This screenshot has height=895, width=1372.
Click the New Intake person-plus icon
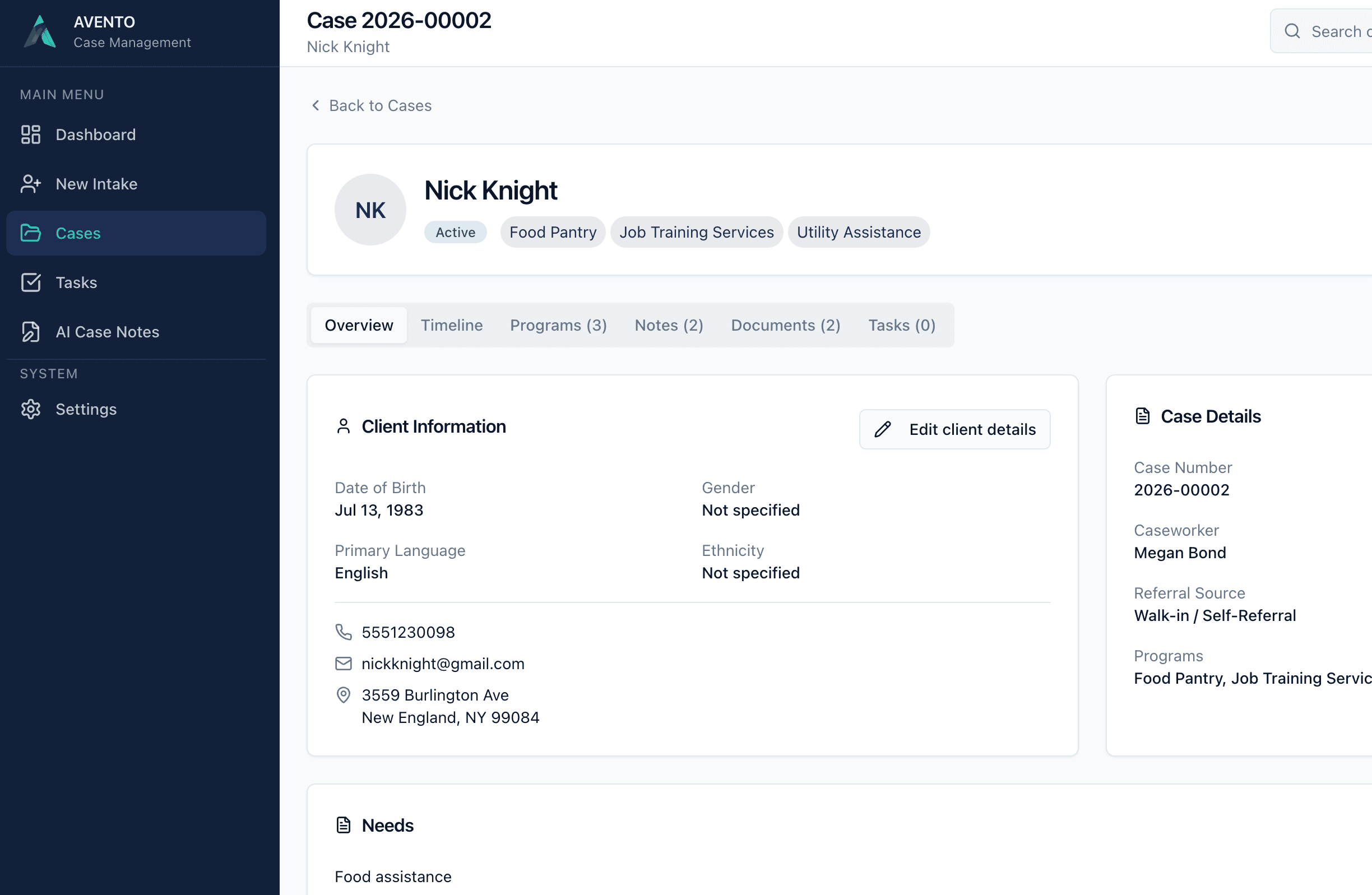31,184
